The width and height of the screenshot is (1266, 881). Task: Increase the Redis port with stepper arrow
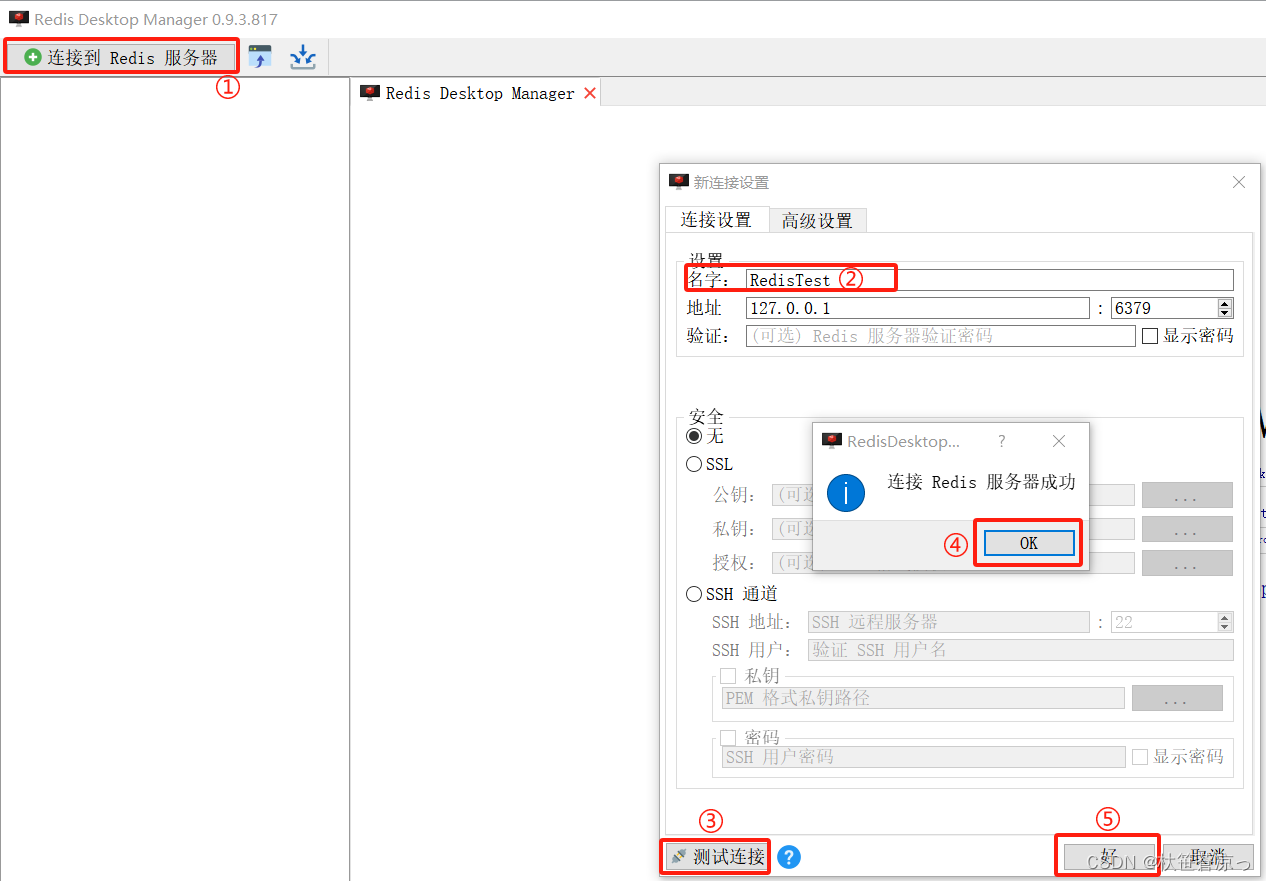coord(1225,303)
